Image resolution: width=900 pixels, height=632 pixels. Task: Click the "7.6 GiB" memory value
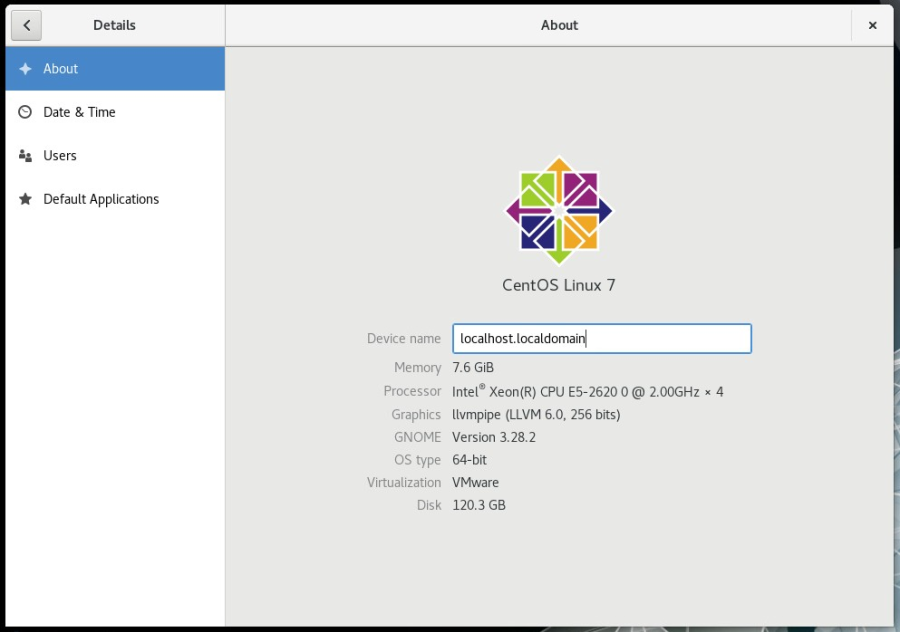click(473, 367)
